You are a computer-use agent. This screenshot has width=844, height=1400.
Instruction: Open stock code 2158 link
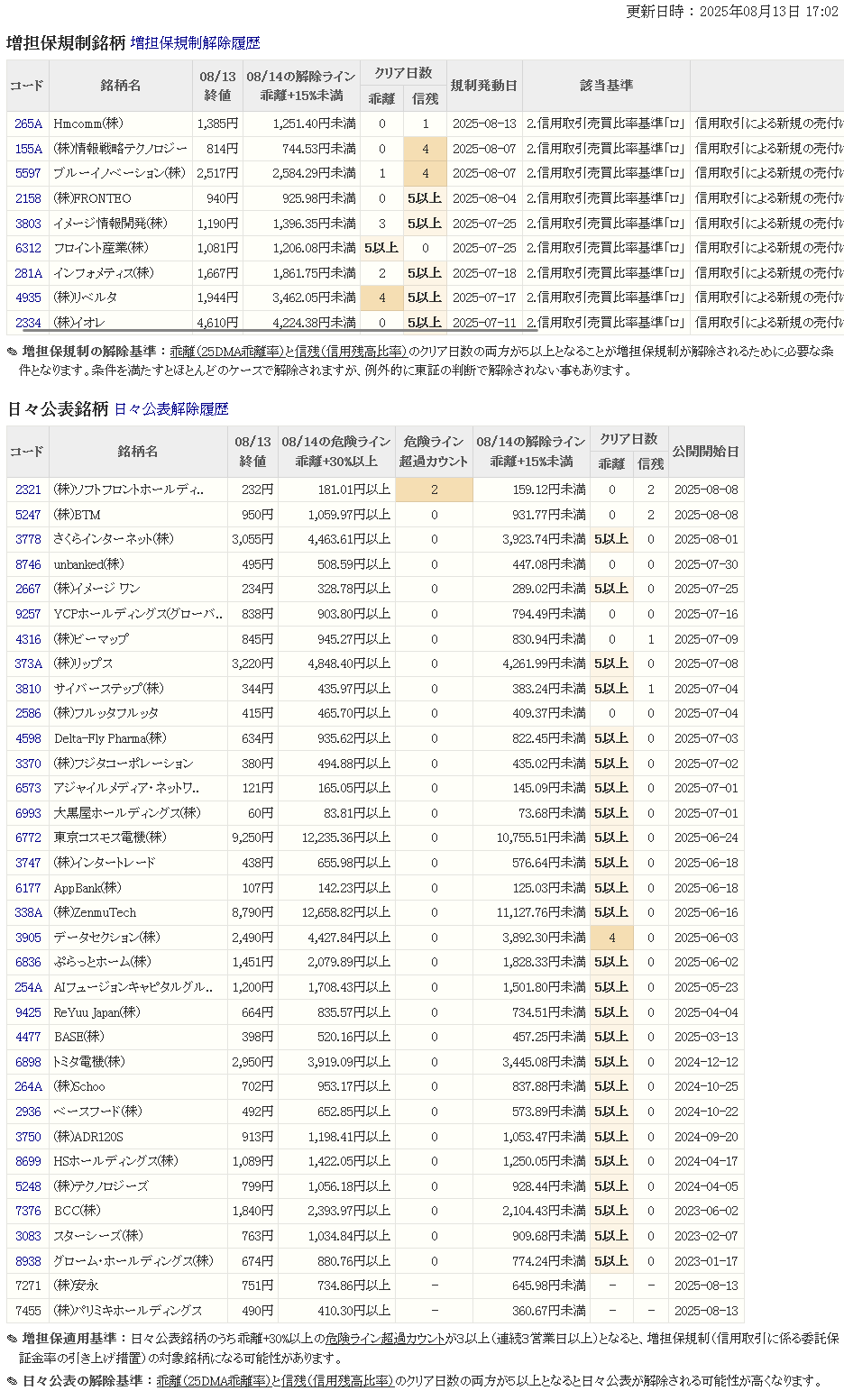[28, 198]
